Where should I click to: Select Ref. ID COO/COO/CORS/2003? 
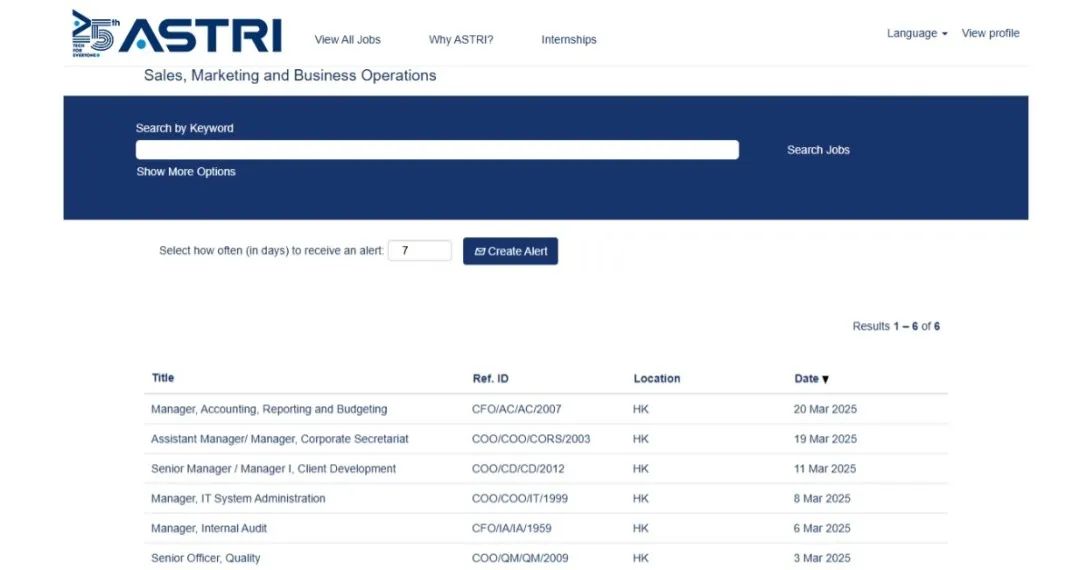point(531,439)
